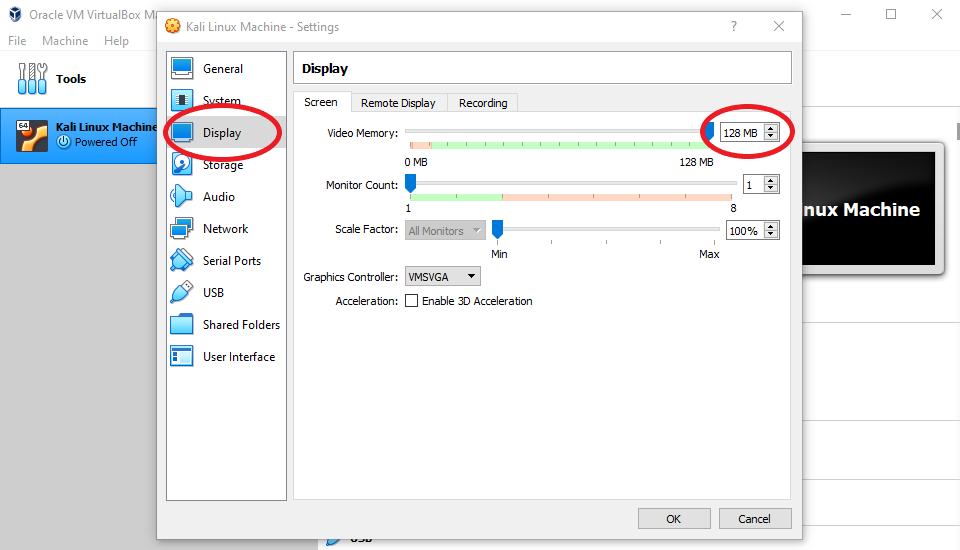Open the Graphics Controller VMSVGA dropdown
Screen dimensions: 960x550
(x=443, y=277)
